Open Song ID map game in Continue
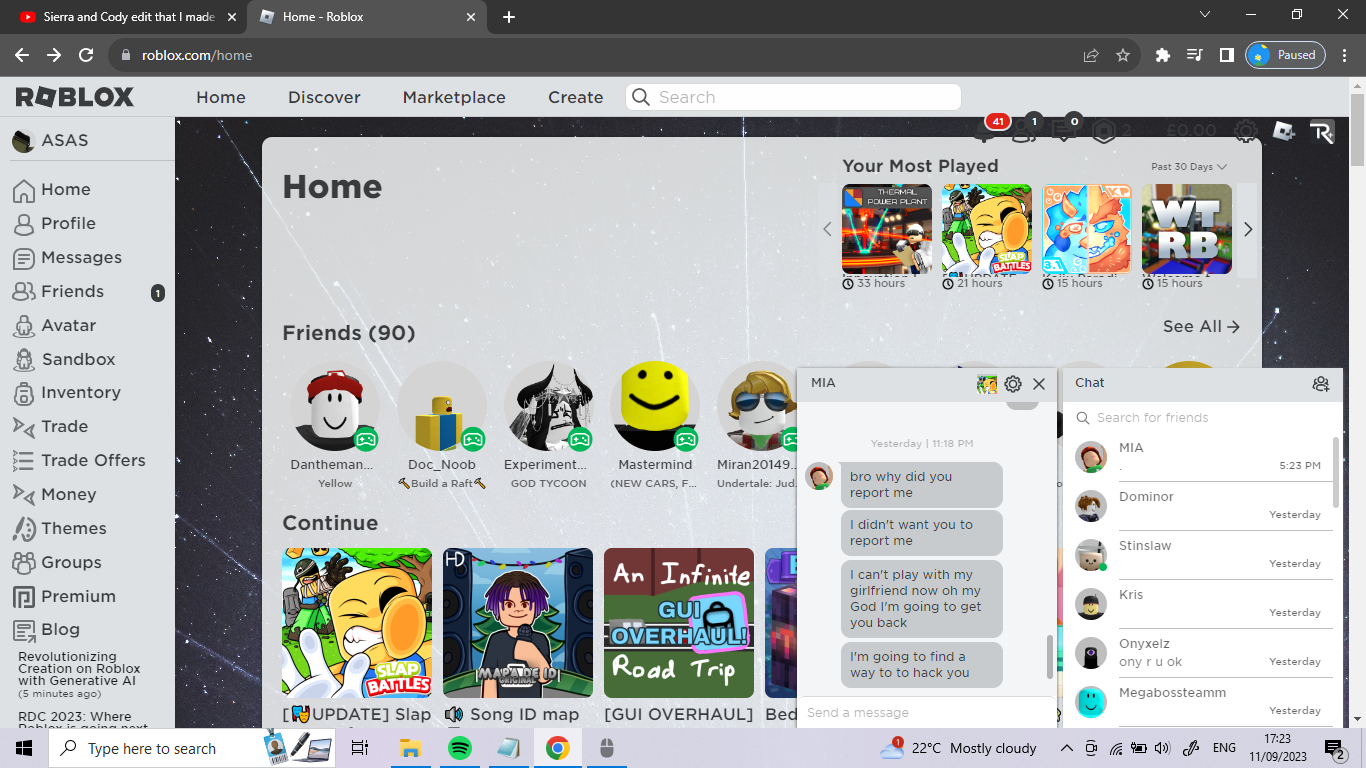The height and width of the screenshot is (768, 1366). click(x=518, y=623)
